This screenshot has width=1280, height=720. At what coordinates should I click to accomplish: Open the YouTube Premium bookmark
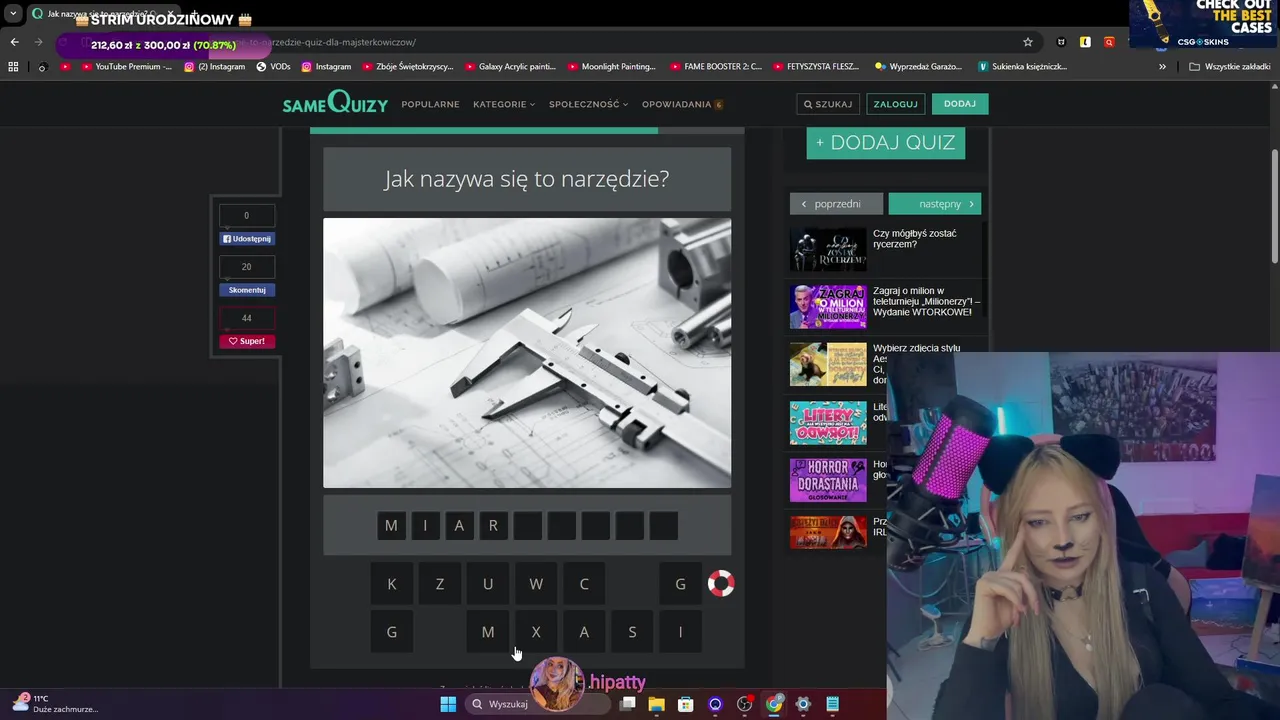[x=127, y=67]
